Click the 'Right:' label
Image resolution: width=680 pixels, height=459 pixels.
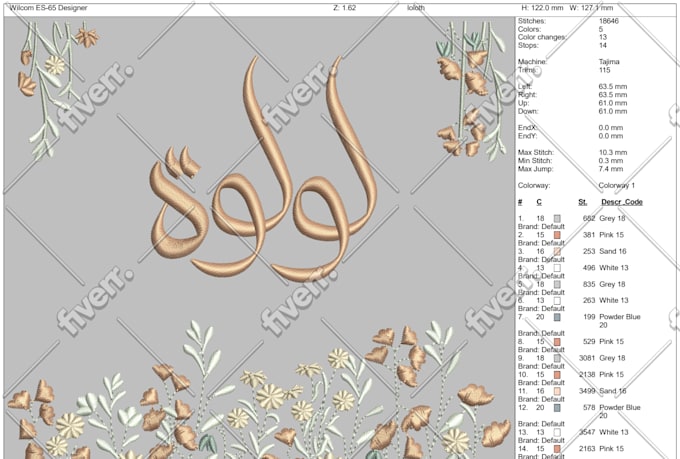527,95
